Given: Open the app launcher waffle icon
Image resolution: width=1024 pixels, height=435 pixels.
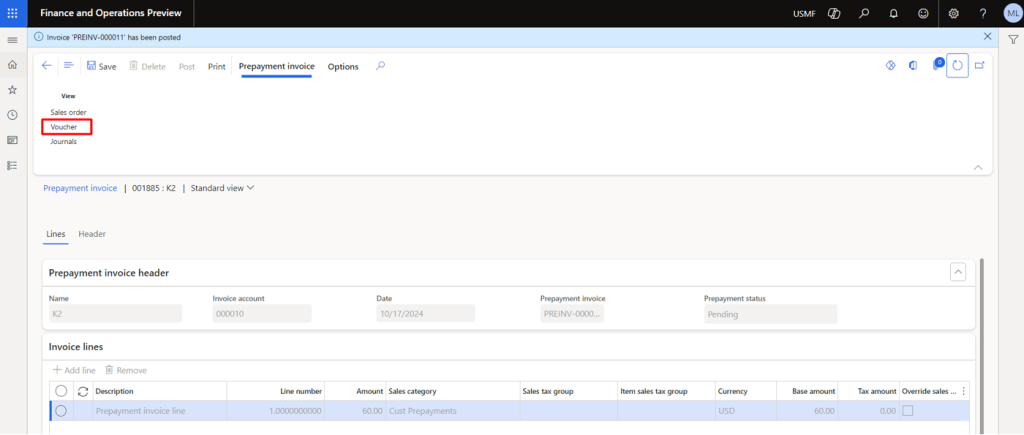Looking at the screenshot, I should [x=12, y=12].
